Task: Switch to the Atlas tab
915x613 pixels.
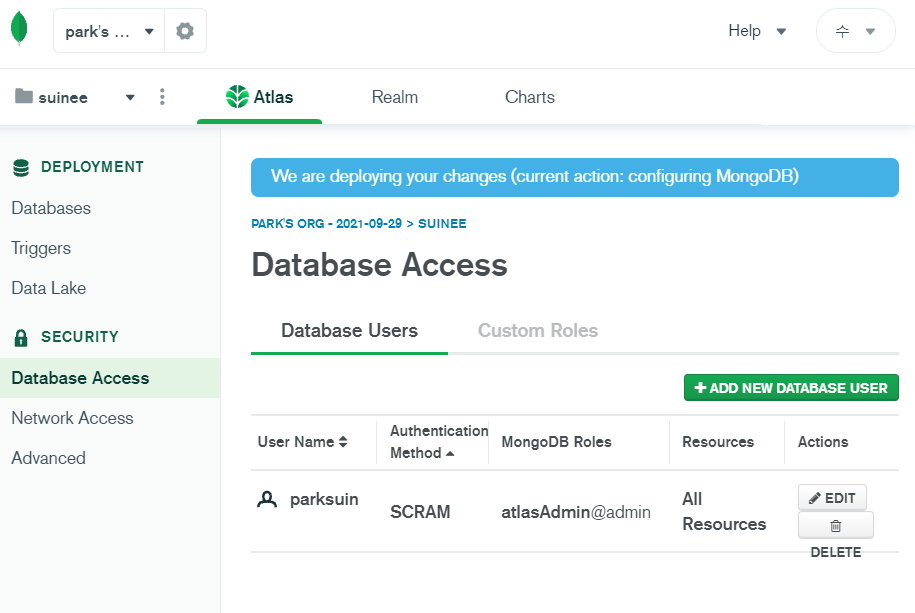Action: pyautogui.click(x=260, y=97)
